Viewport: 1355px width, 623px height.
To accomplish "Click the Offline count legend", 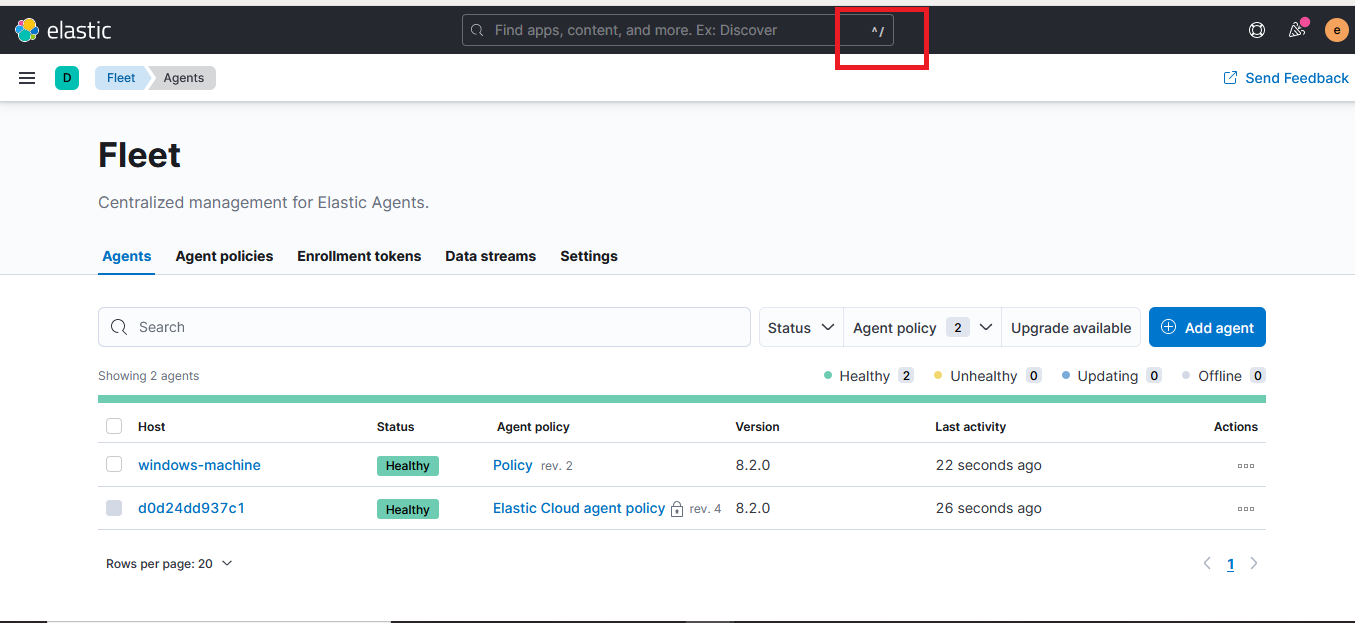I will [1223, 376].
